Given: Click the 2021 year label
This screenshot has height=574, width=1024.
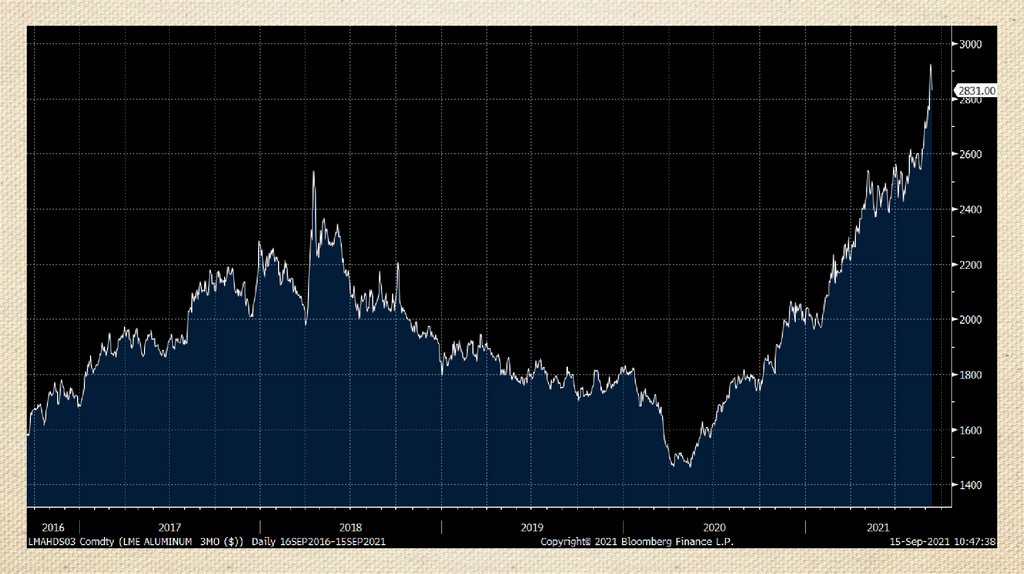Looking at the screenshot, I should [878, 528].
